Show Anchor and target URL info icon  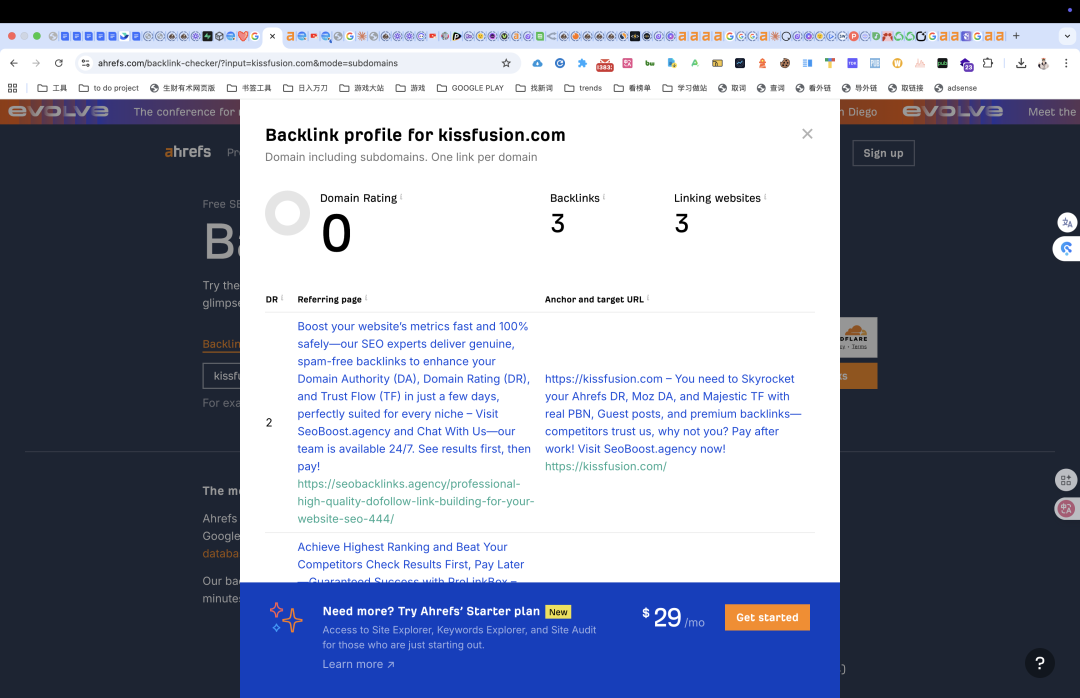coord(648,298)
